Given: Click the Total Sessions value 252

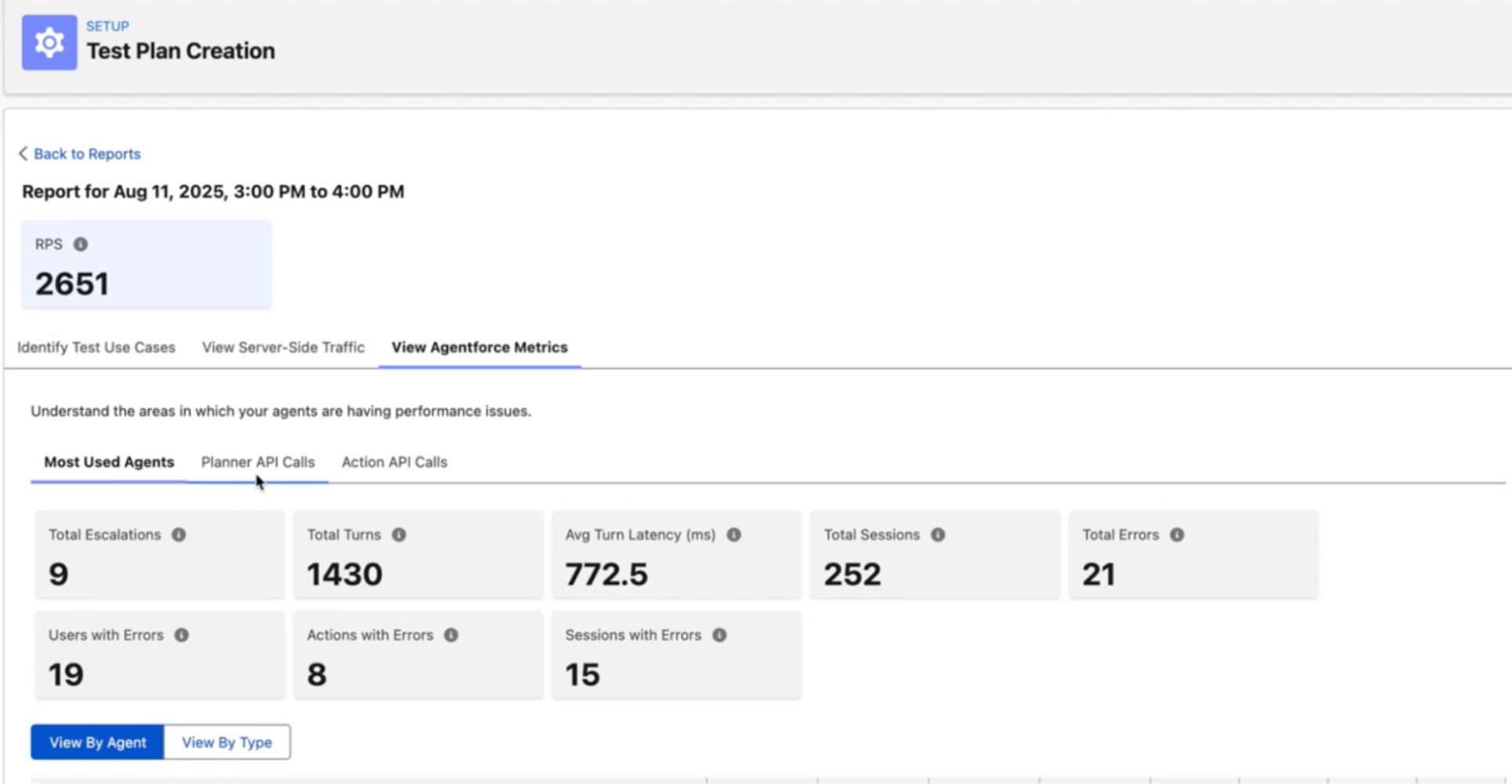Looking at the screenshot, I should coord(852,575).
